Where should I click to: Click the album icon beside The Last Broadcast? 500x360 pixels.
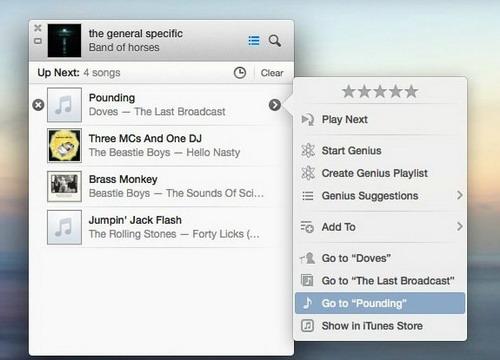(307, 280)
